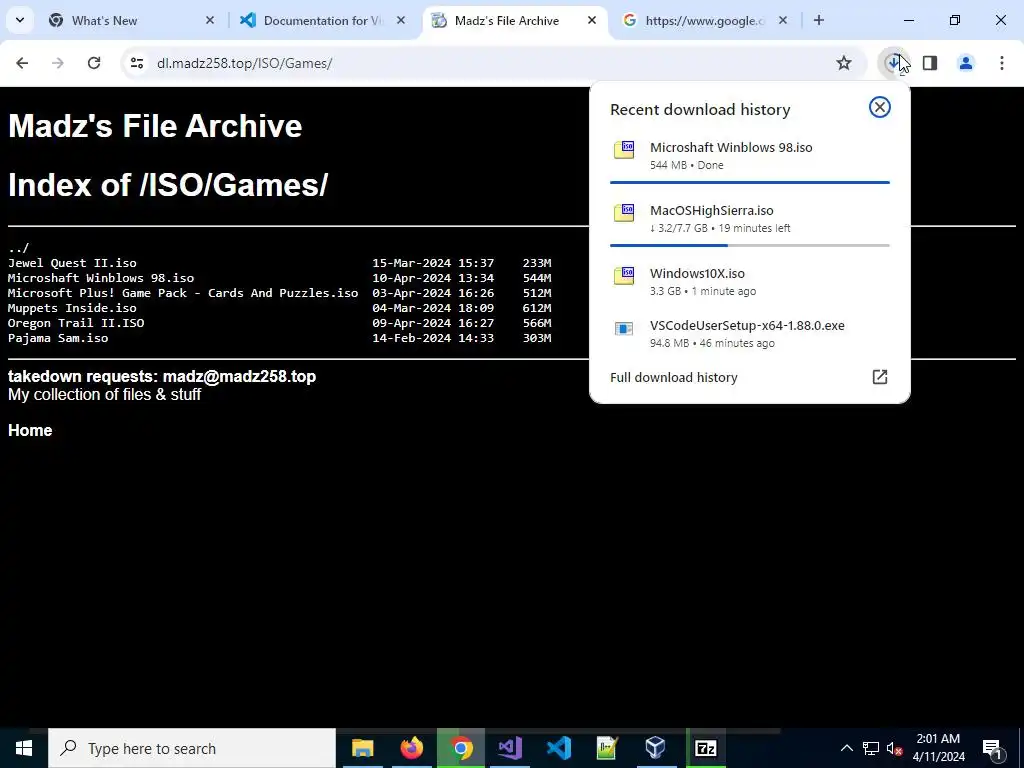Open site information icon in address bar

pyautogui.click(x=136, y=63)
